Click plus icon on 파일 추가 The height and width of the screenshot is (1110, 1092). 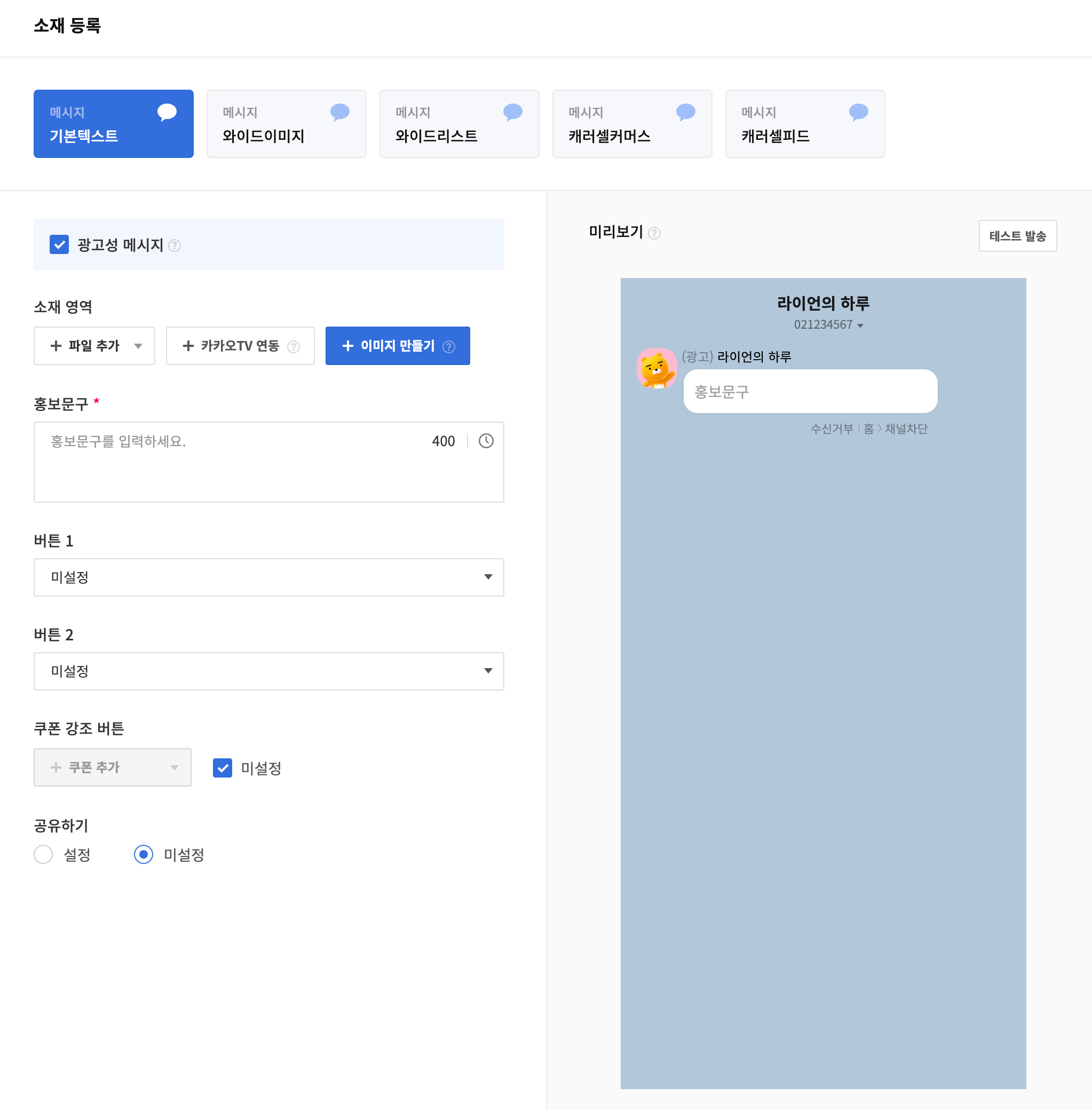tap(56, 346)
